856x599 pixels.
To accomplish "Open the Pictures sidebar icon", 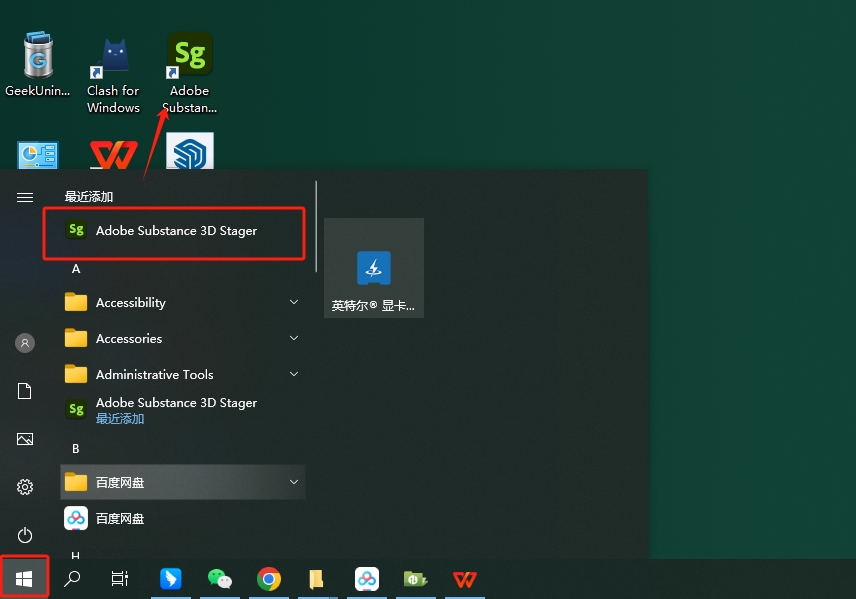I will tap(25, 439).
